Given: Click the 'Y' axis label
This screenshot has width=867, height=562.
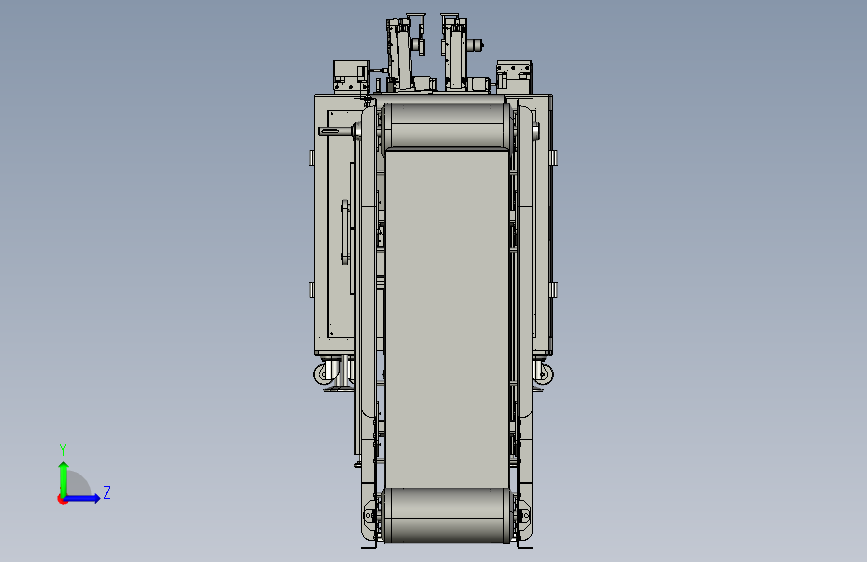Looking at the screenshot, I should [x=63, y=450].
